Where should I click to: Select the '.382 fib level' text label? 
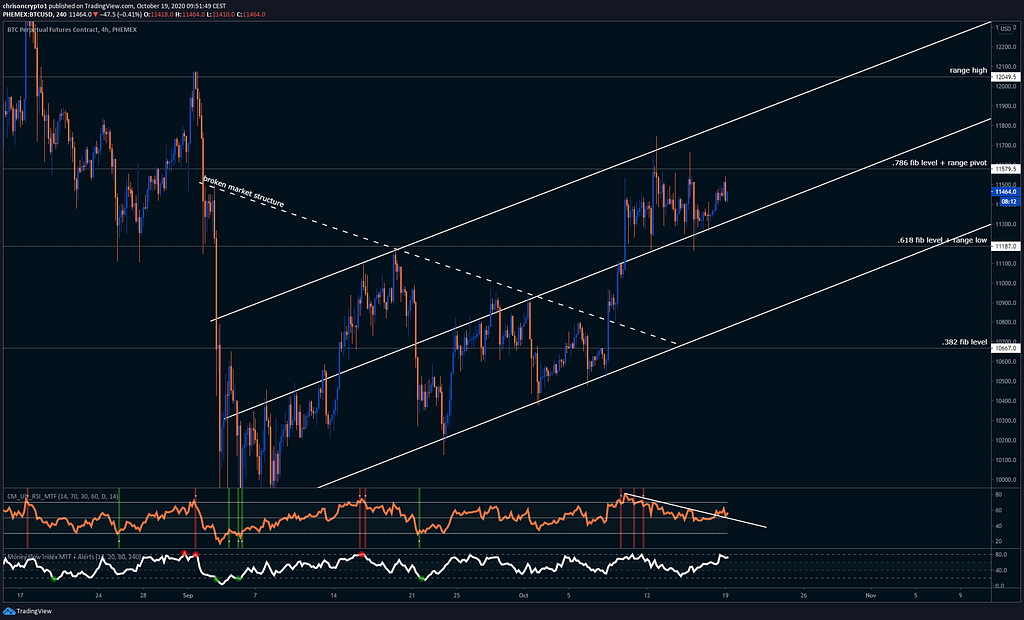965,342
